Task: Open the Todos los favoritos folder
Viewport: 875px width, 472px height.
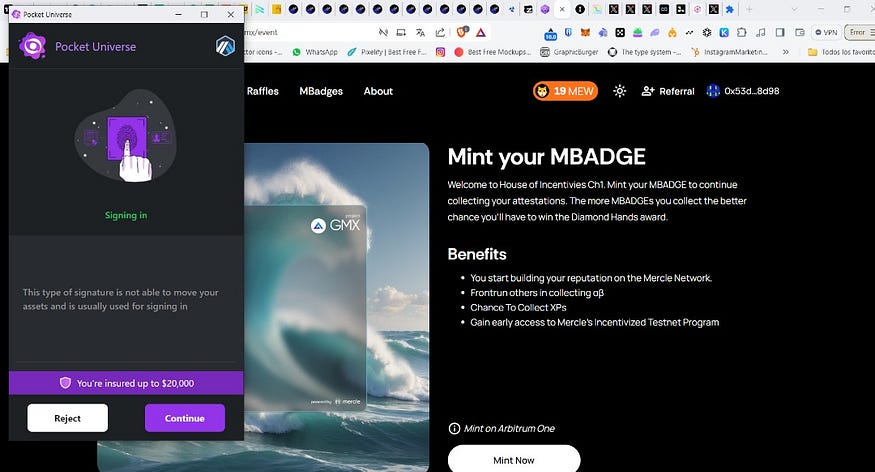Action: coord(842,52)
